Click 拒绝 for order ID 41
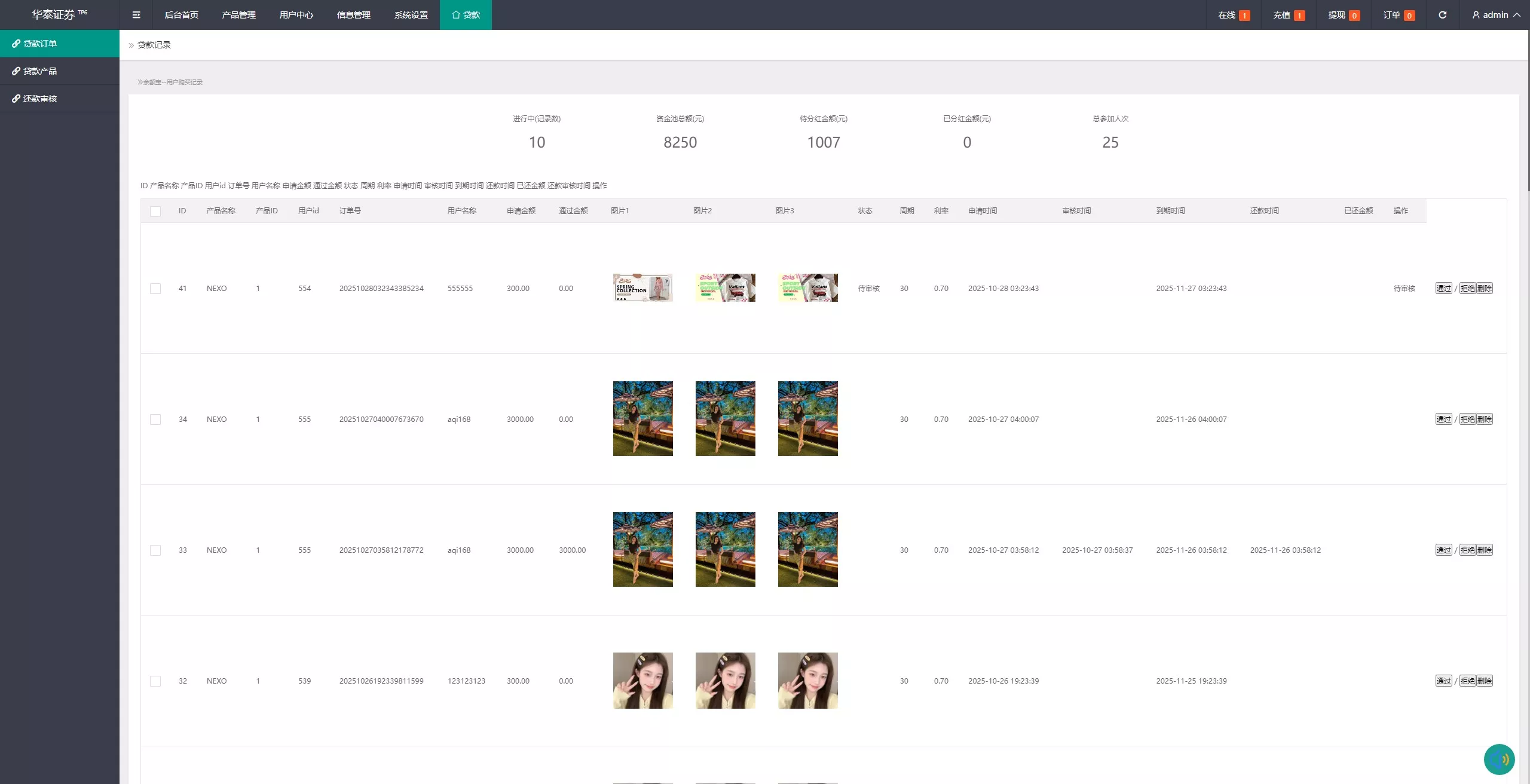This screenshot has height=784, width=1530. click(1467, 288)
